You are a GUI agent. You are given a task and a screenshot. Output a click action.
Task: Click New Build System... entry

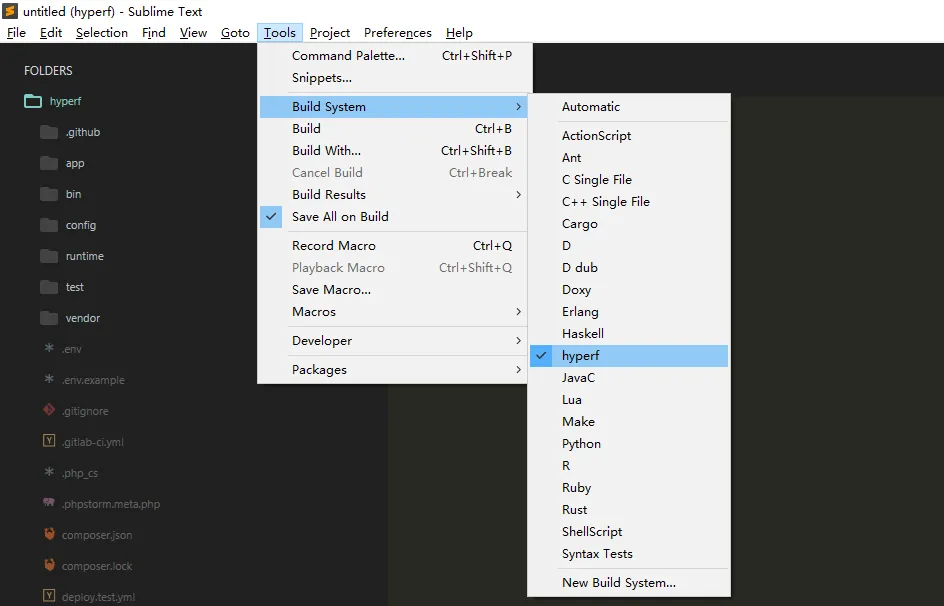(x=629, y=583)
